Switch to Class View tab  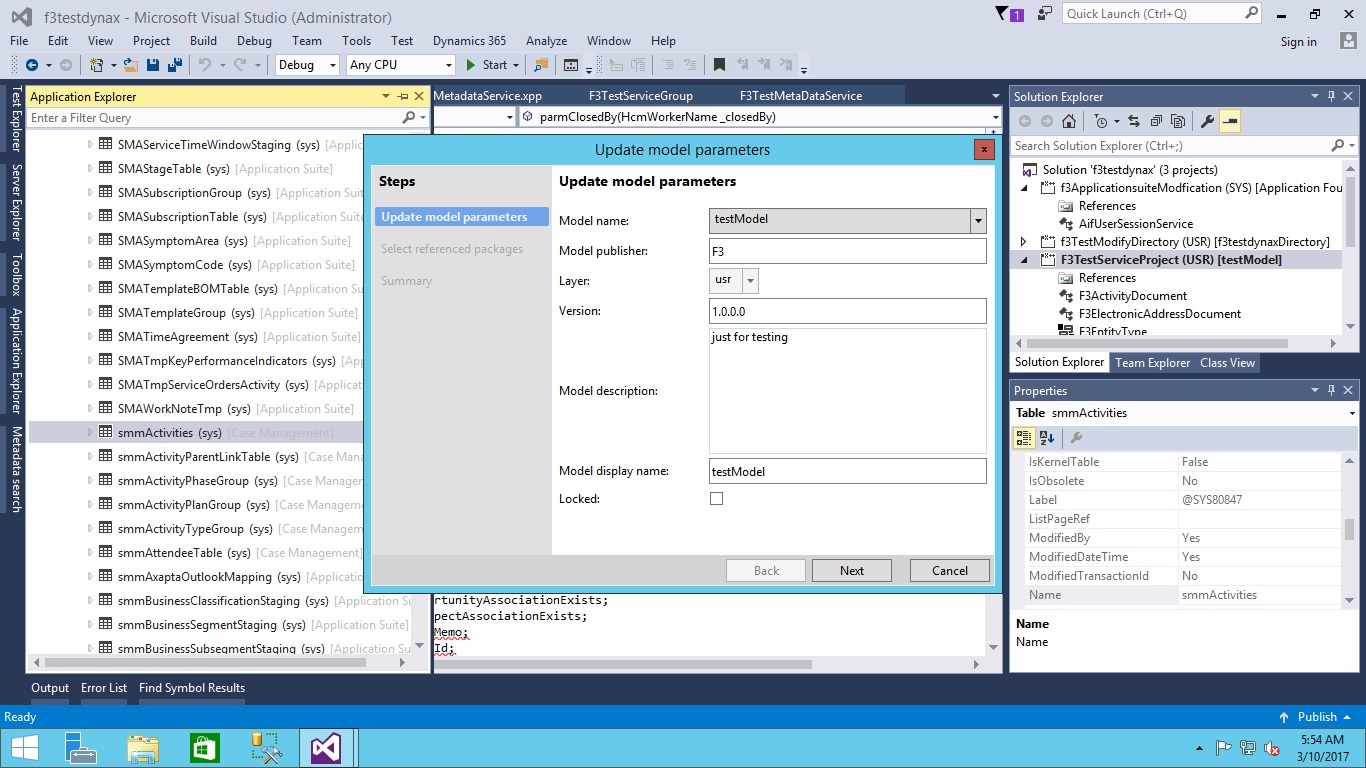[x=1227, y=363]
